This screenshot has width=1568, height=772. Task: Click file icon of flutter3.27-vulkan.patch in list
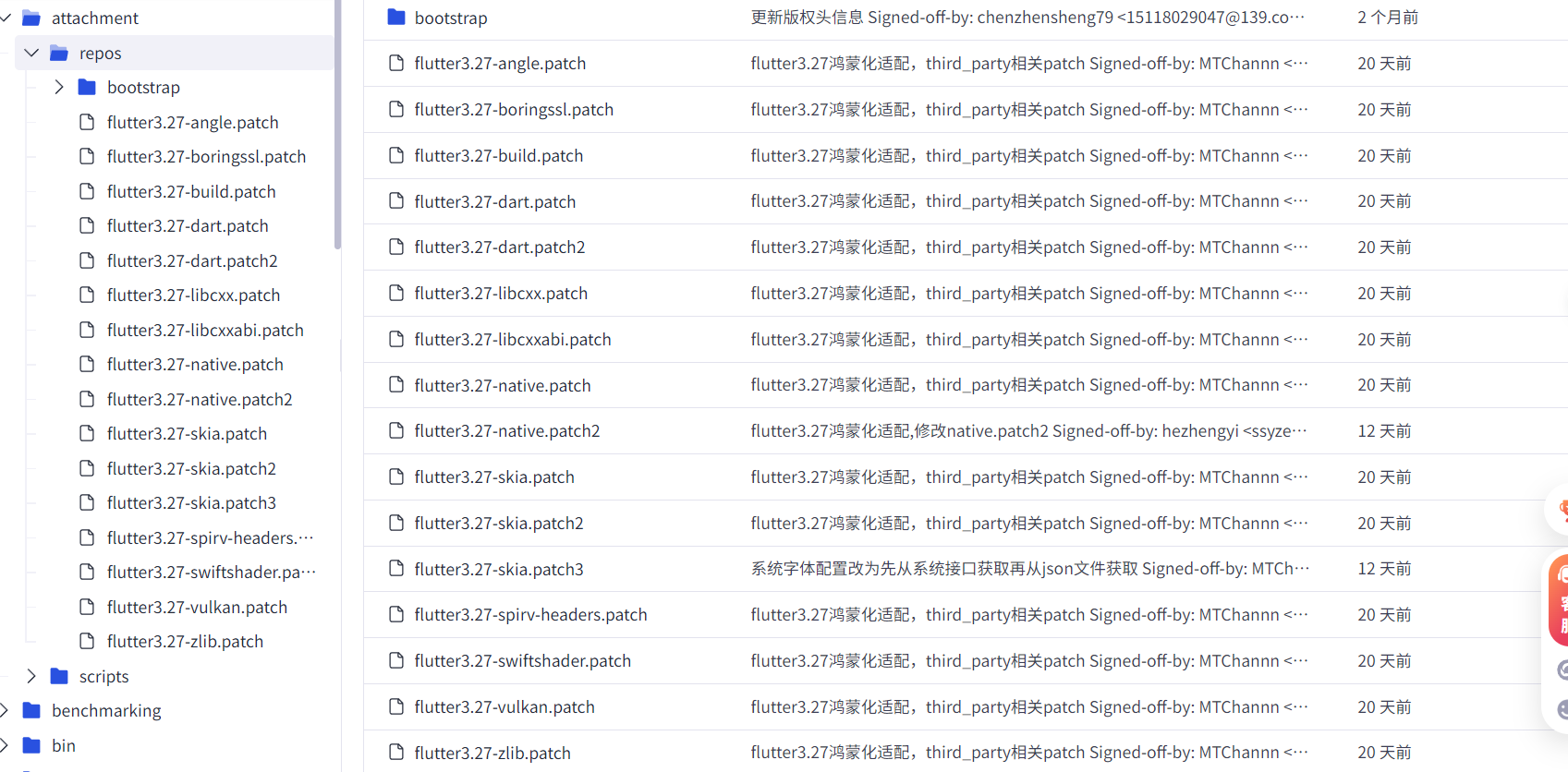[396, 706]
